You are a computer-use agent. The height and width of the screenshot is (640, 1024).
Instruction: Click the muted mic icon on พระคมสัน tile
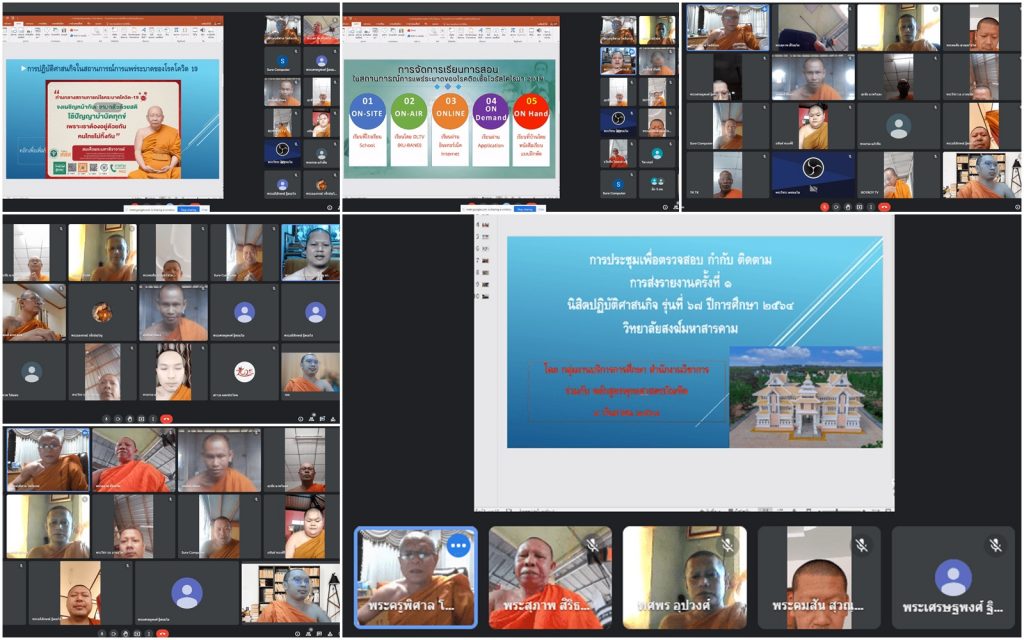pos(861,546)
